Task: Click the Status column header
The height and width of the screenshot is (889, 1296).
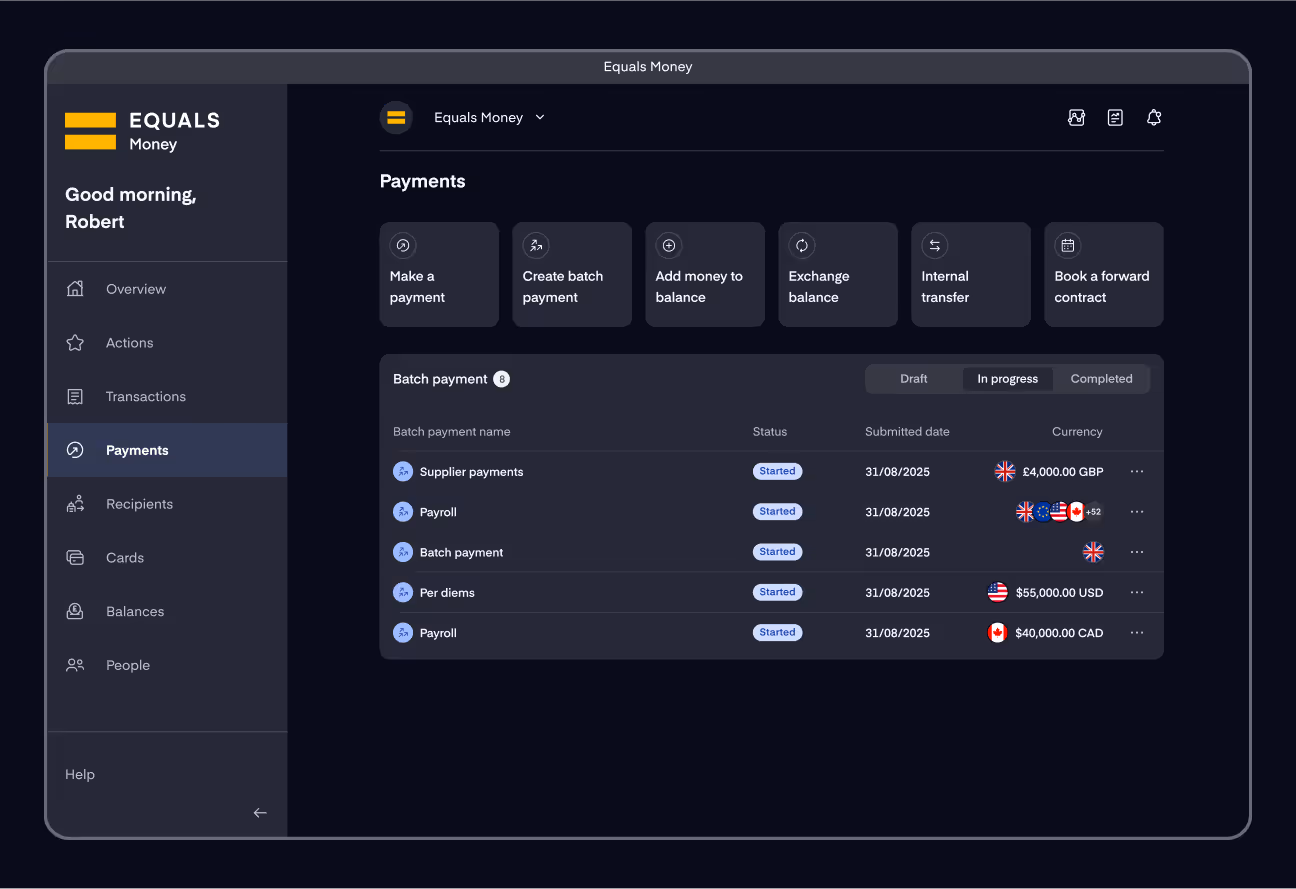Action: (770, 432)
